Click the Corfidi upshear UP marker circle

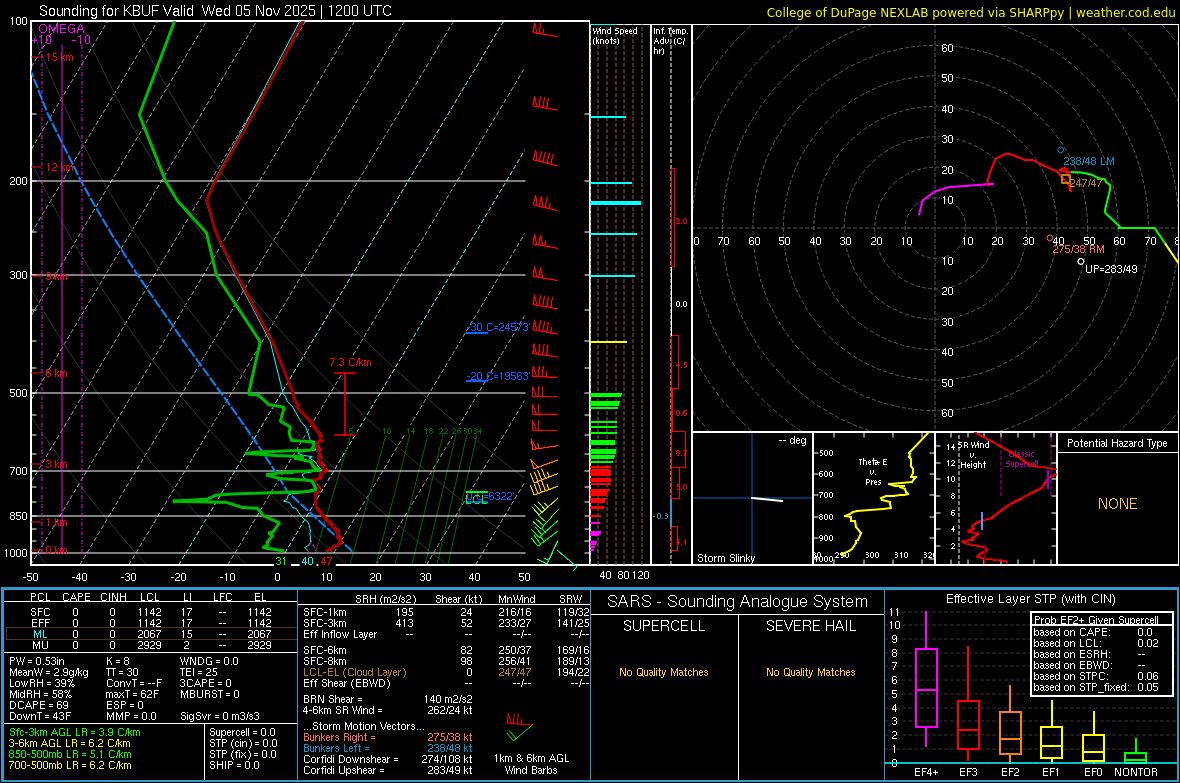1081,262
